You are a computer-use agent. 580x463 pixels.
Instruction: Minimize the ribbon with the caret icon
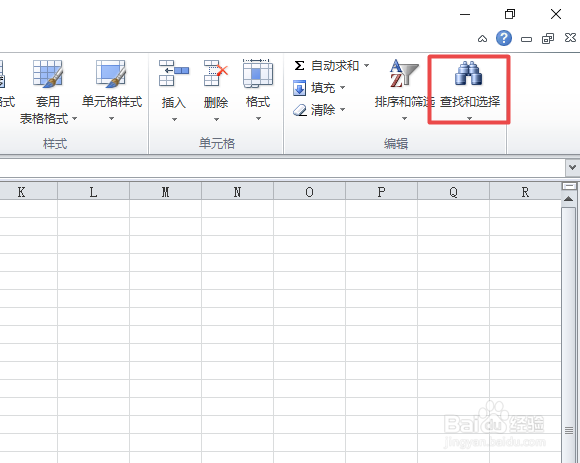[482, 38]
